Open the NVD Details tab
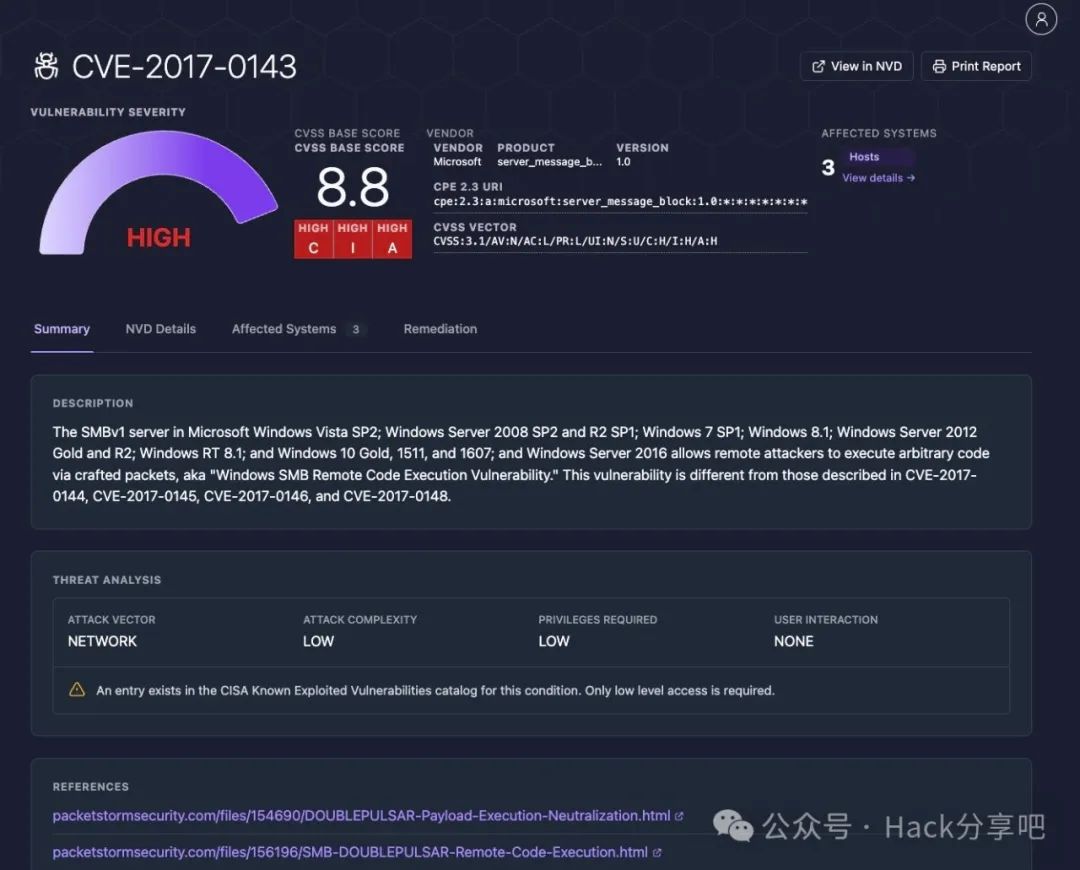 pyautogui.click(x=160, y=329)
